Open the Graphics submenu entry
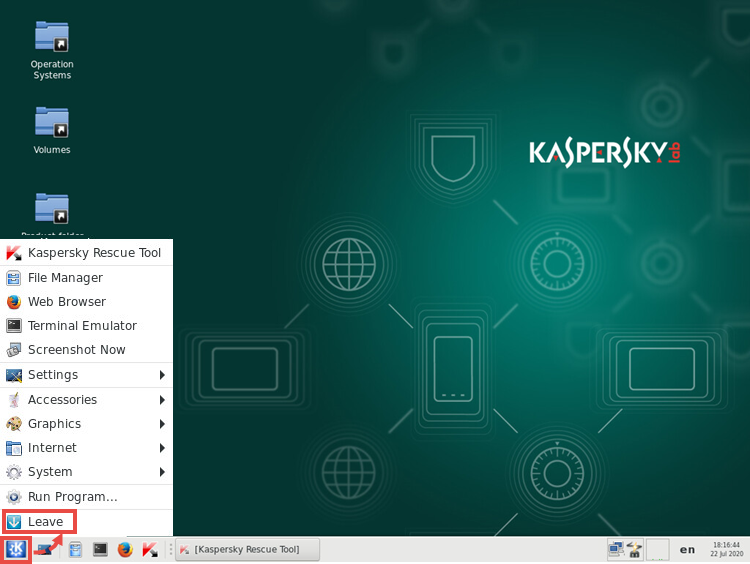 [87, 424]
